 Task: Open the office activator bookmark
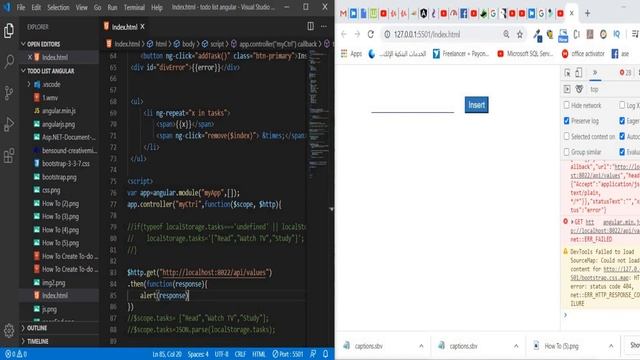pos(583,53)
